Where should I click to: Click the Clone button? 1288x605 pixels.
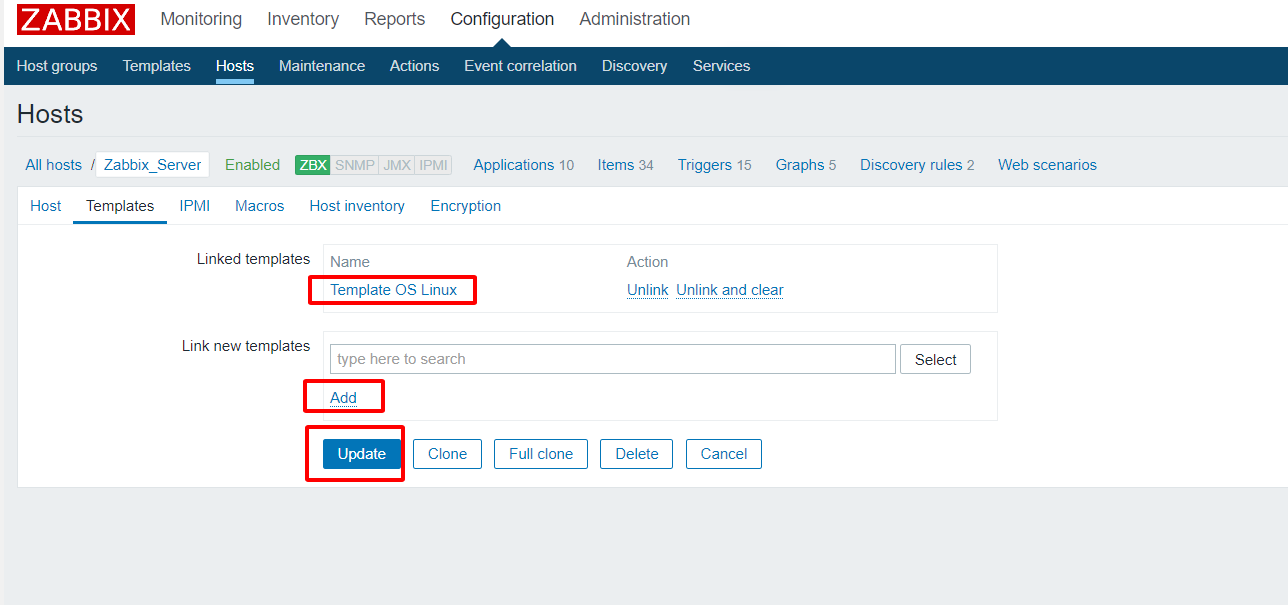pos(448,454)
